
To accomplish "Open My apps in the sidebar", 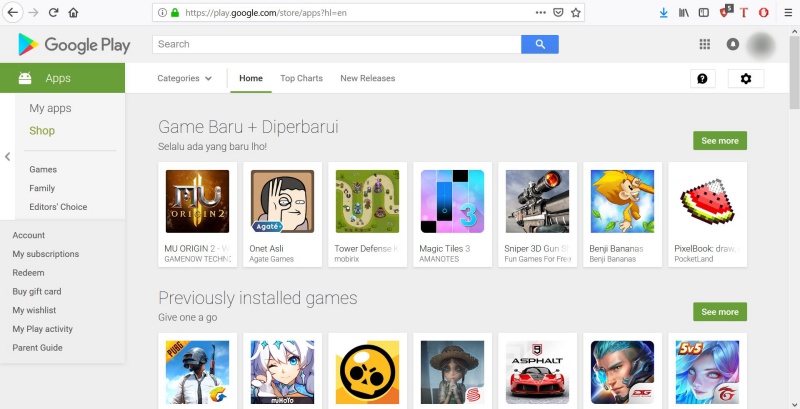I will click(50, 108).
